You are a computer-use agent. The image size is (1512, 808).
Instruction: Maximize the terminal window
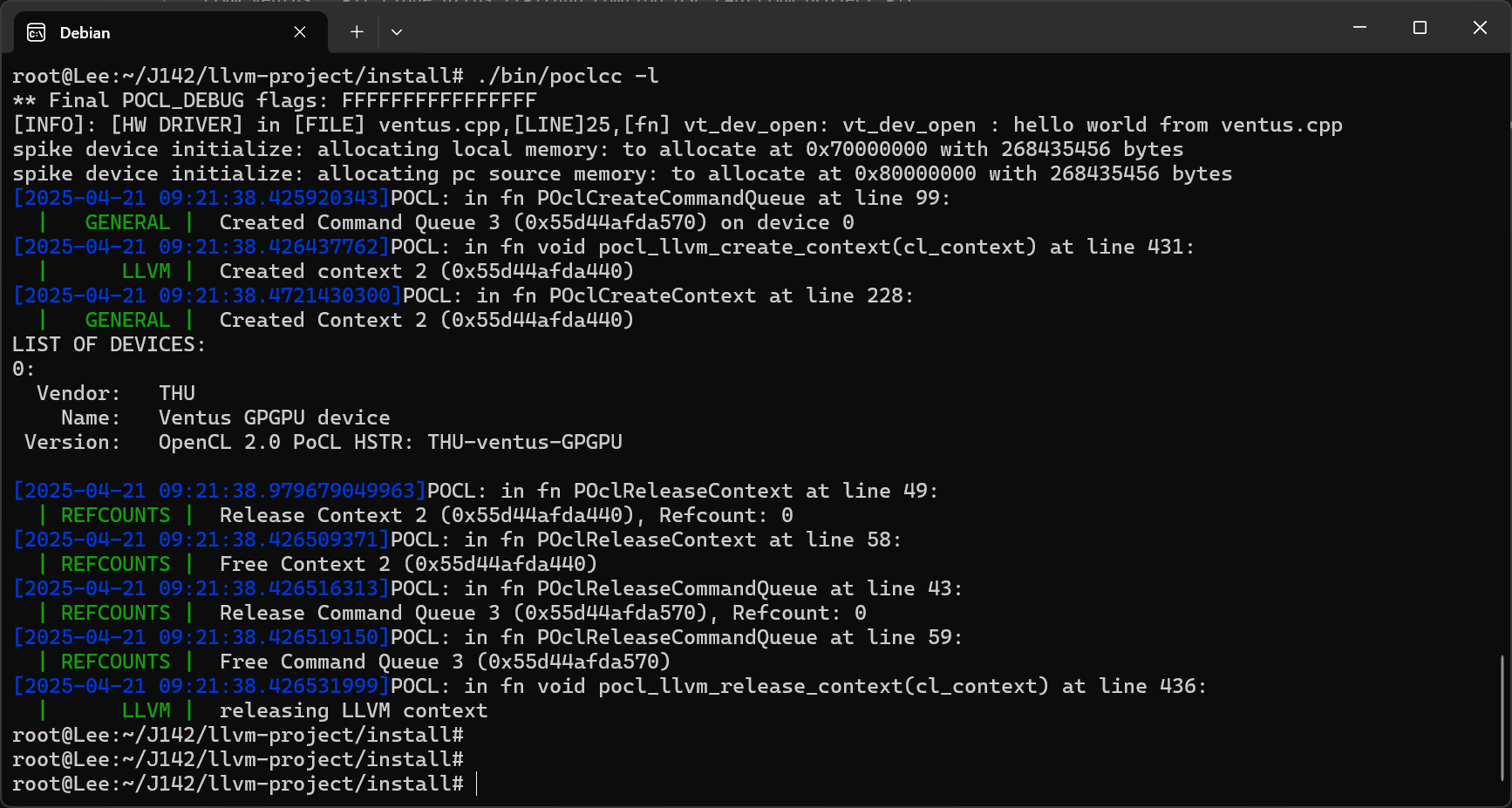coord(1420,28)
